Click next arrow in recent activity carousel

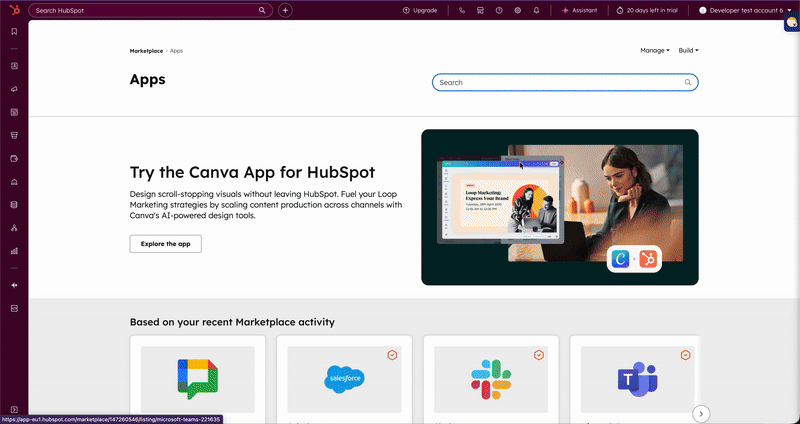(701, 414)
